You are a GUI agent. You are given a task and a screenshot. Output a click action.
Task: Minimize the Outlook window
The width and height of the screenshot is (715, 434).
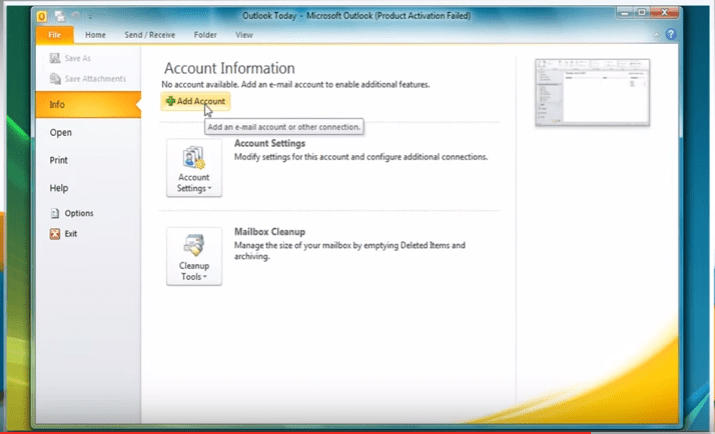pos(623,13)
